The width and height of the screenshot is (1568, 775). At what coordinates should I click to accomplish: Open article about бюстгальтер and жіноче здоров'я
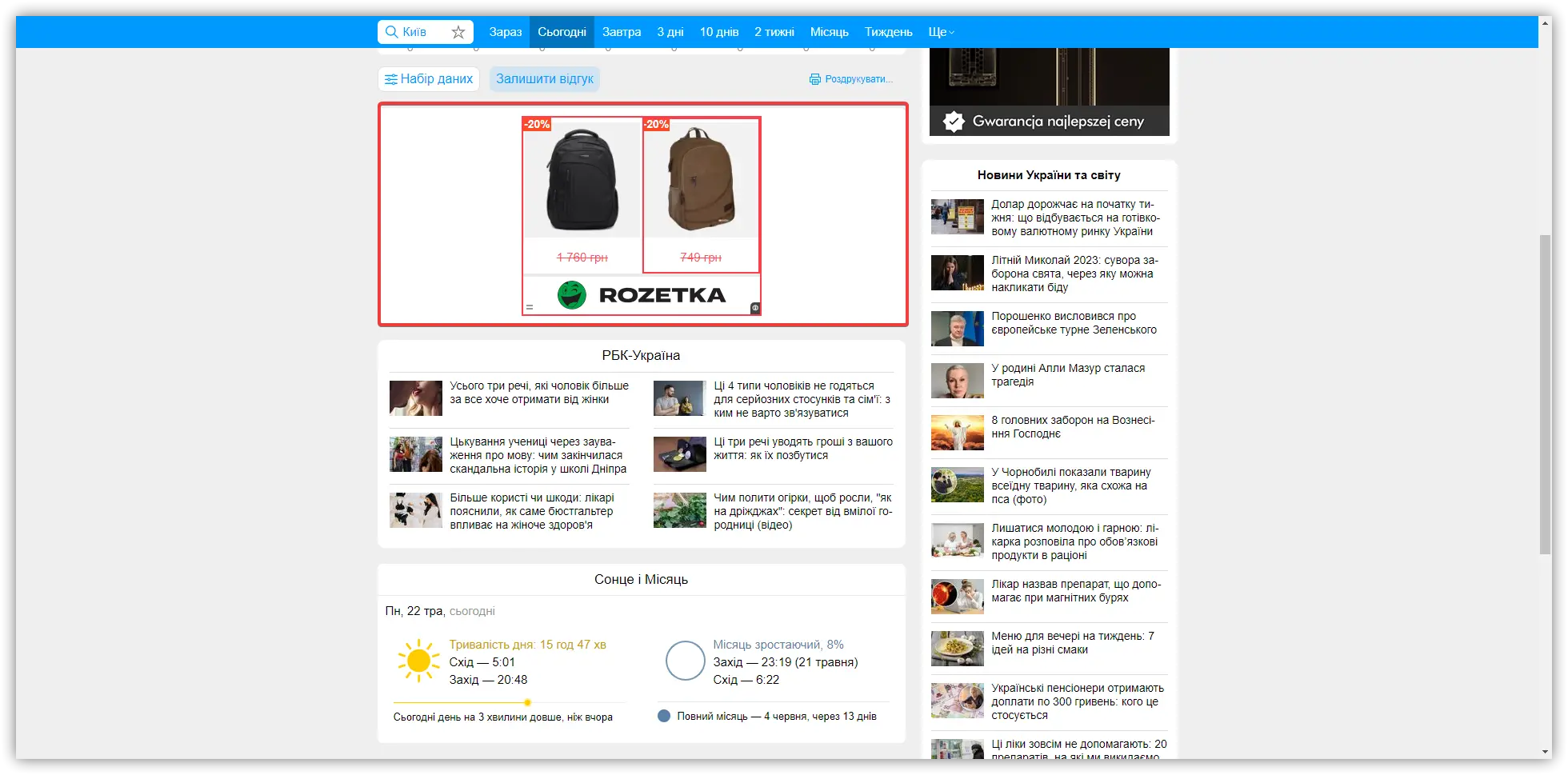click(532, 511)
